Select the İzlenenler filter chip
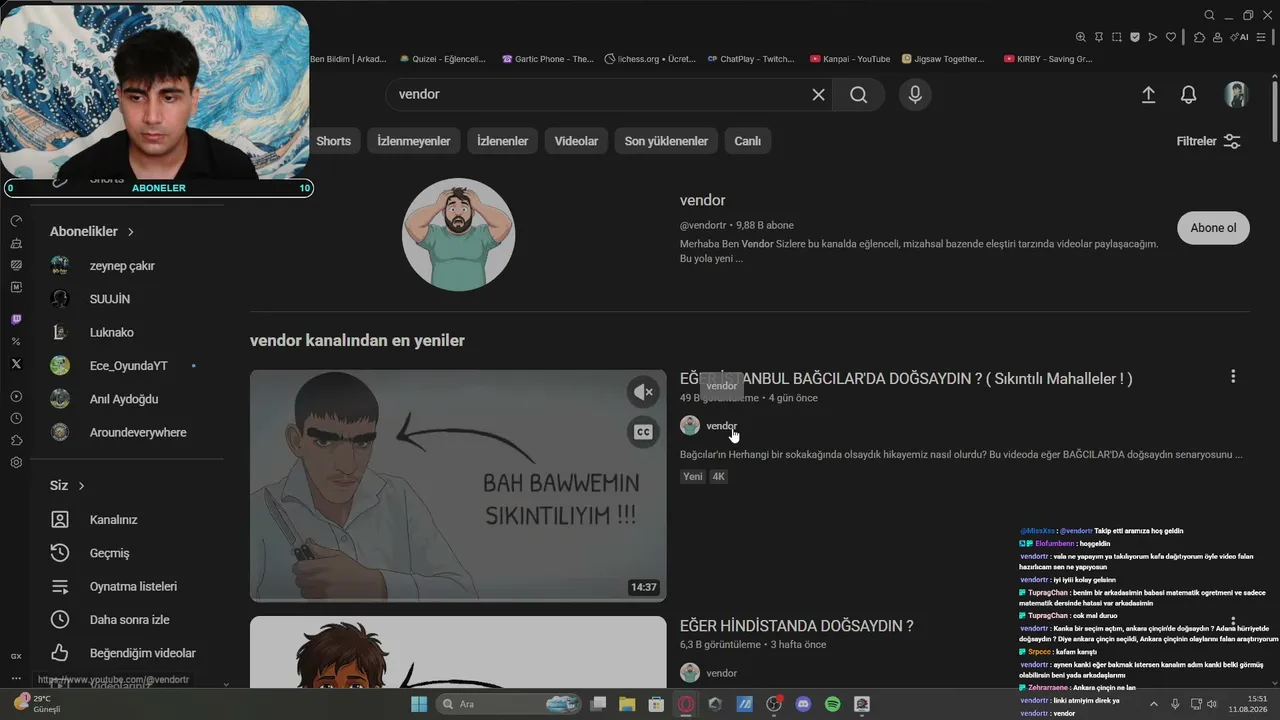The width and height of the screenshot is (1280, 720). click(x=502, y=141)
